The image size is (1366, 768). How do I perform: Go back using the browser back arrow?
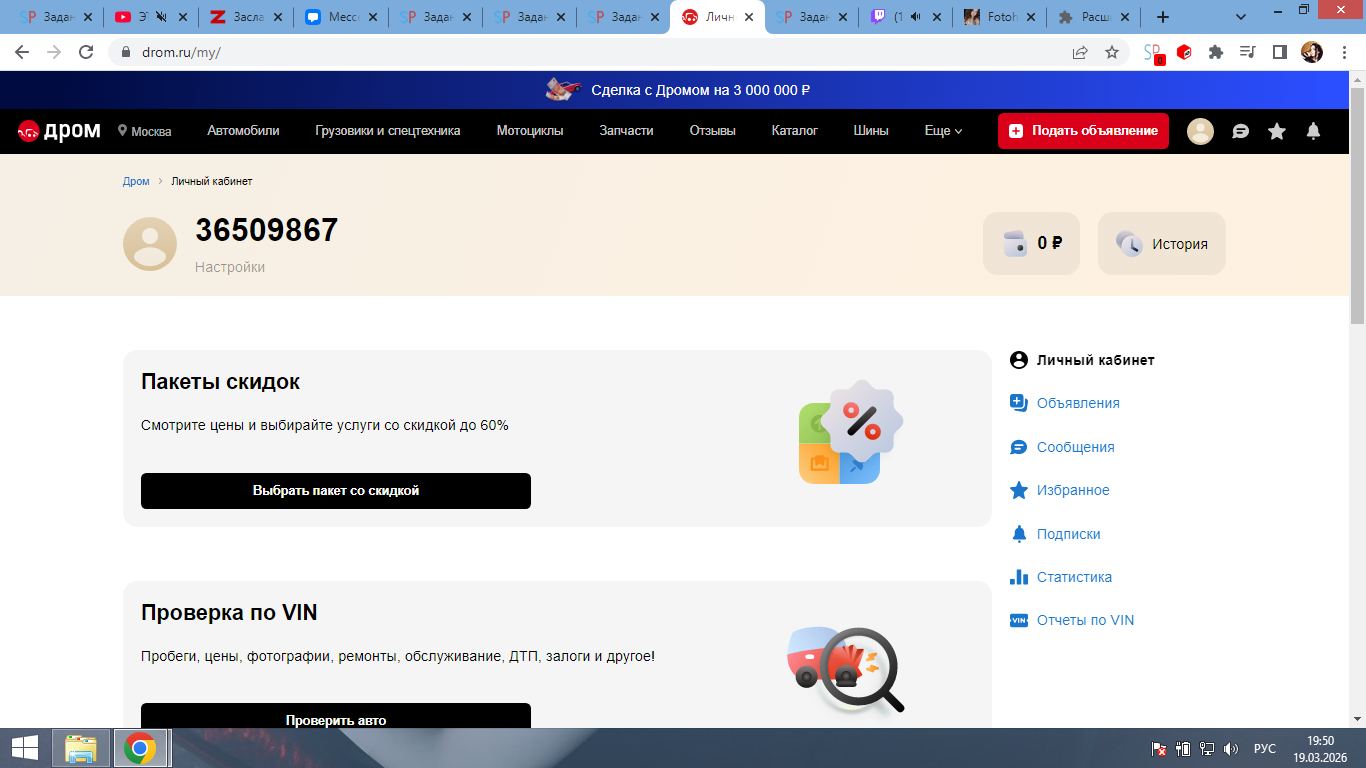click(22, 52)
